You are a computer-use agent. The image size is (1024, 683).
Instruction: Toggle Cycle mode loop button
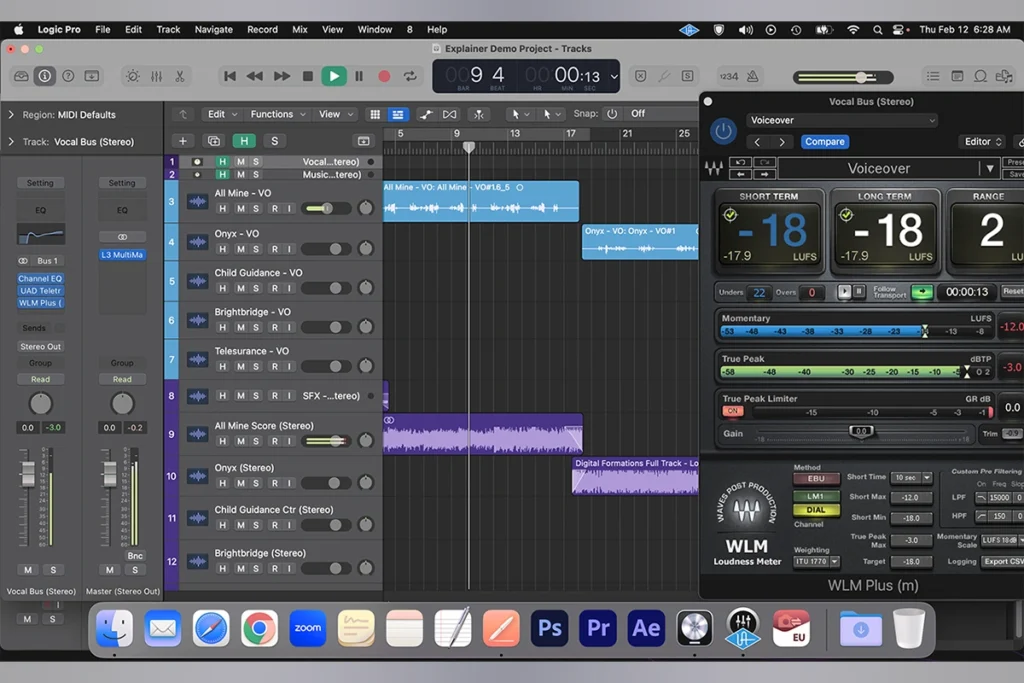tap(410, 76)
